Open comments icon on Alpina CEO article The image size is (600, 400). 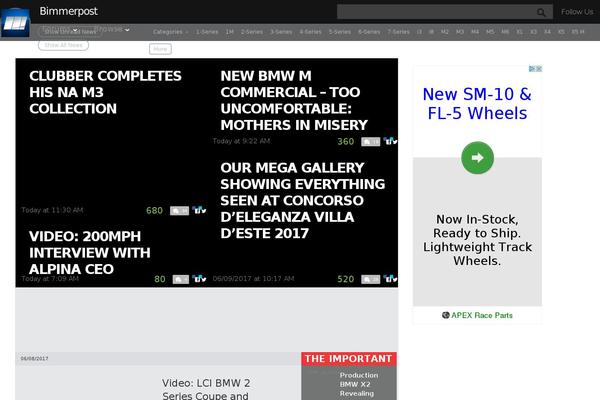coord(181,279)
